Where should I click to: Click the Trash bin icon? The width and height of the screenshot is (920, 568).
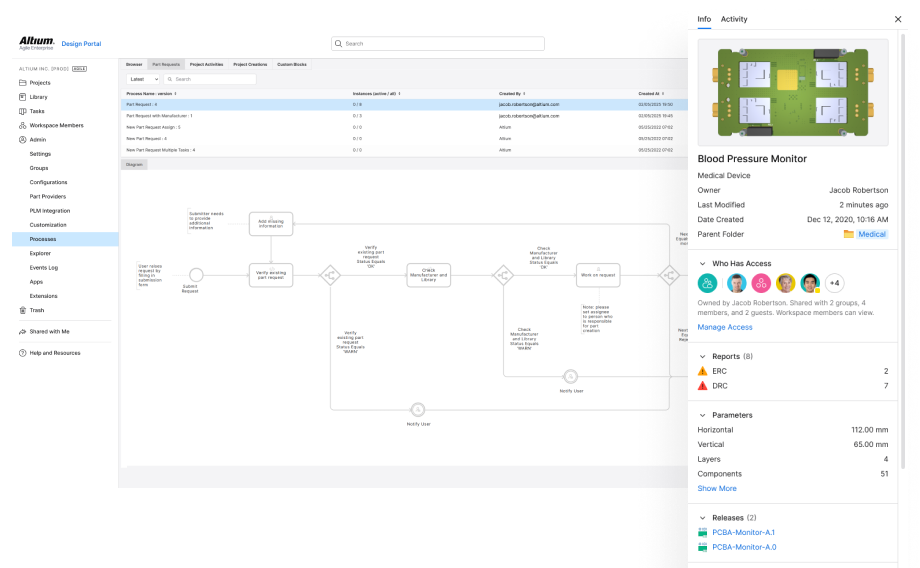(23, 310)
